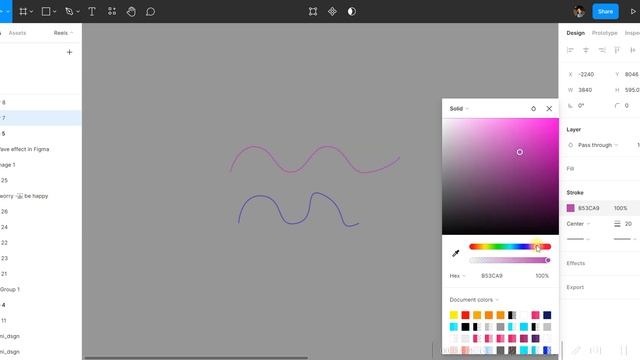The height and width of the screenshot is (360, 640).
Task: Choose the dark purple document color swatch
Action: click(x=536, y=338)
